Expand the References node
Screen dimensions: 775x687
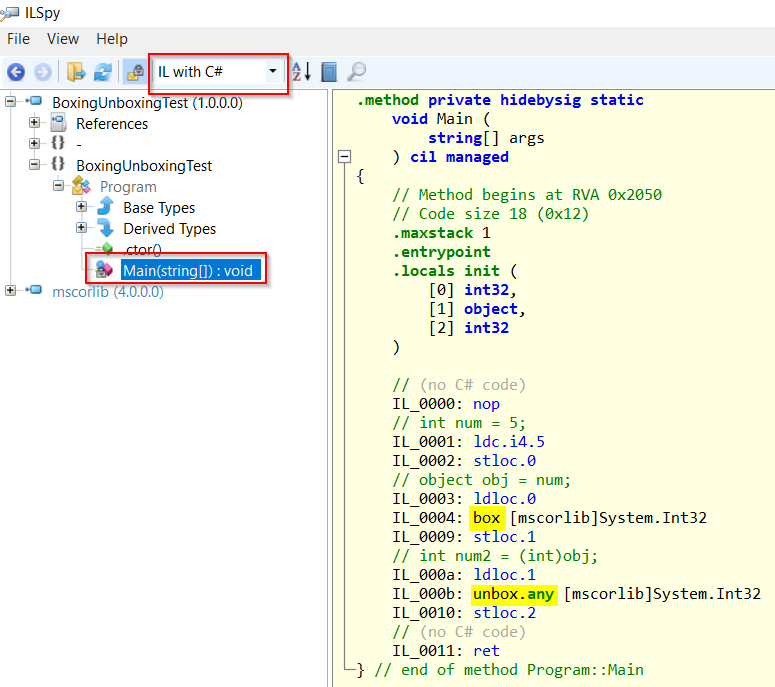[x=35, y=124]
